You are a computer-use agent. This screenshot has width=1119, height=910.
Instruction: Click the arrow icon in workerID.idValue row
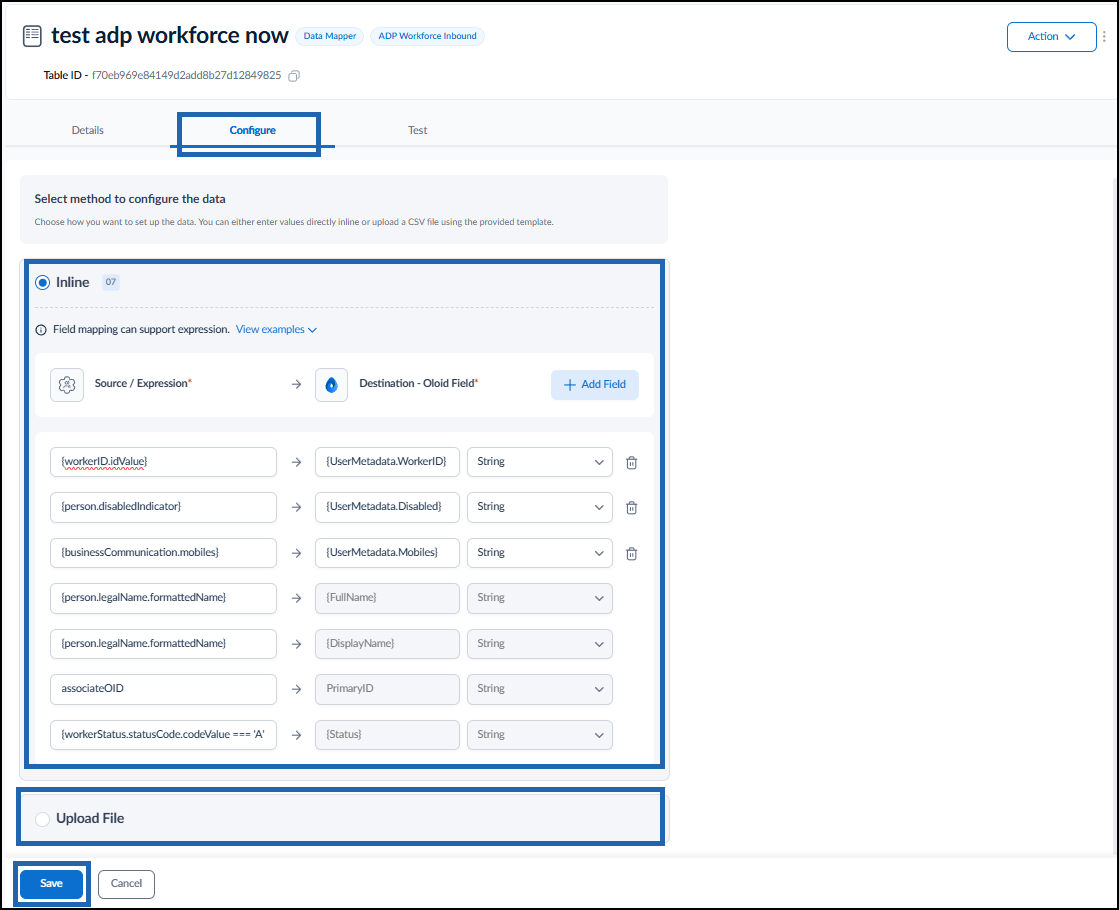(x=296, y=462)
